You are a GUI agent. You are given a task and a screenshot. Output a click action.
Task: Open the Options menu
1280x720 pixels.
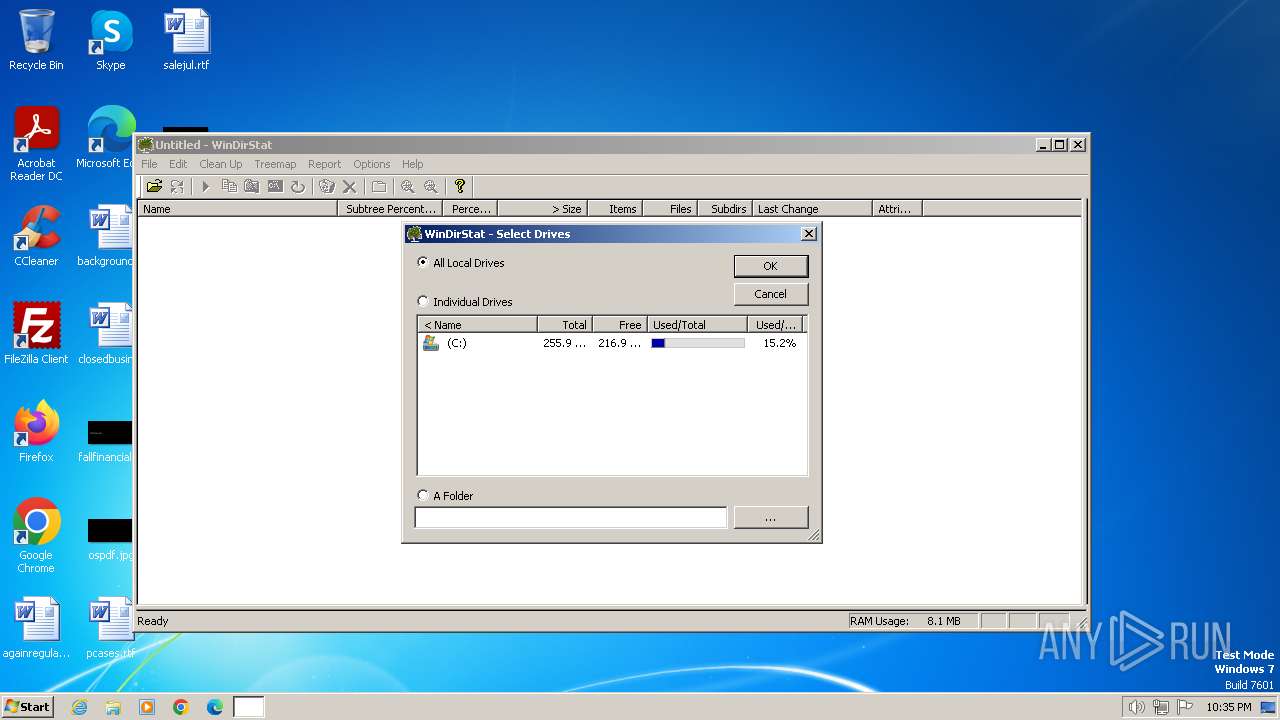pyautogui.click(x=371, y=164)
